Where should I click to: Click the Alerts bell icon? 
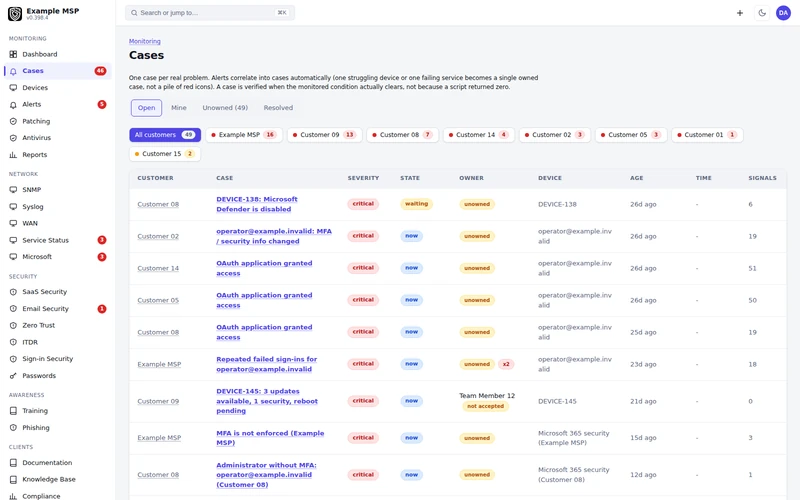(13, 105)
